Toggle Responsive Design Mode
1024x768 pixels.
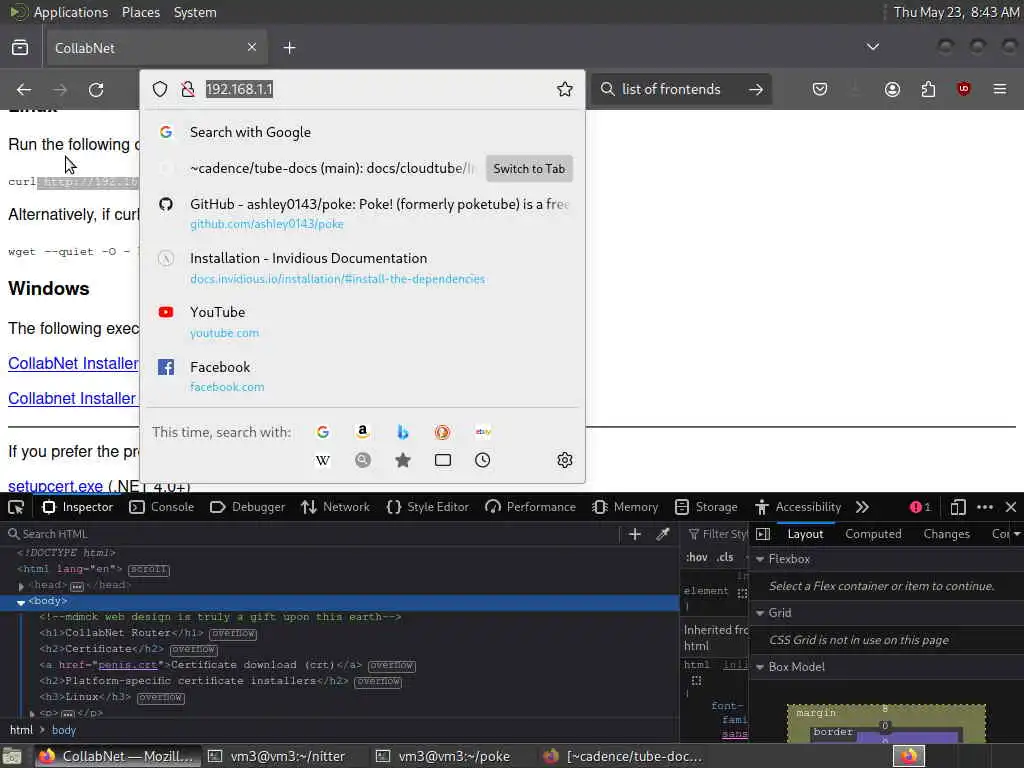pos(958,507)
